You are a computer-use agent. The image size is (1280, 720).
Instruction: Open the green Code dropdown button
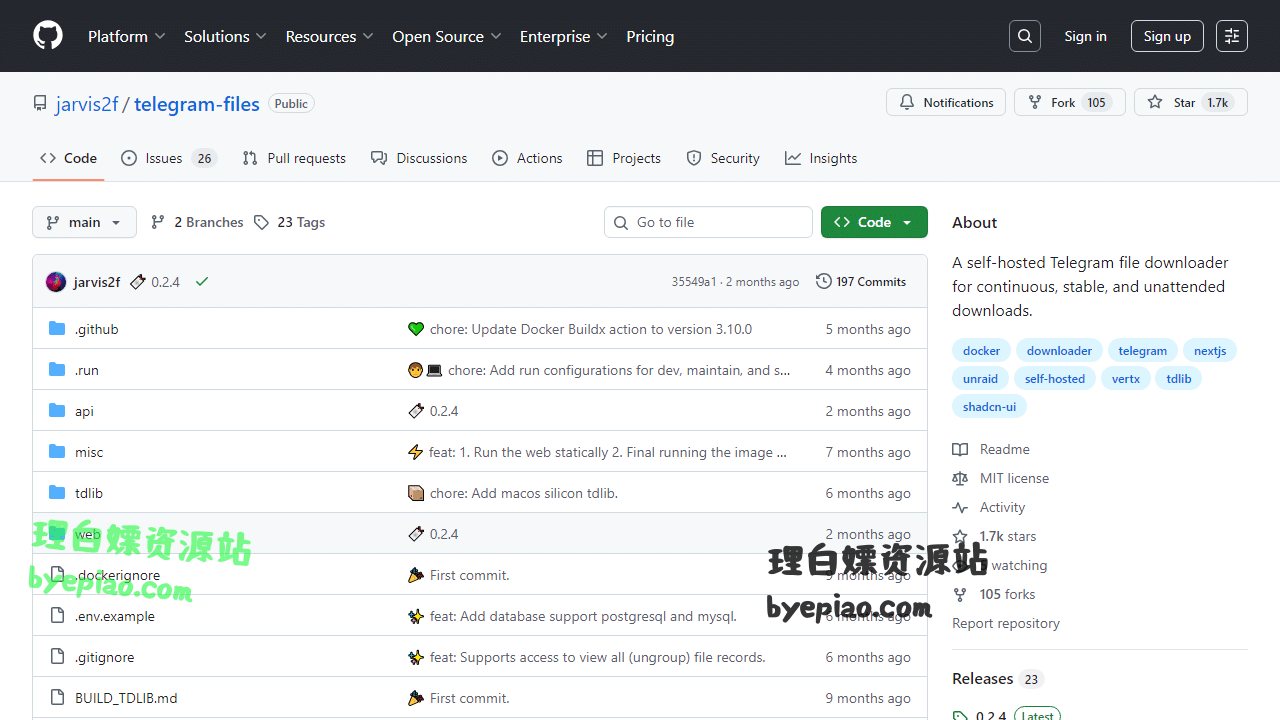pyautogui.click(x=874, y=222)
